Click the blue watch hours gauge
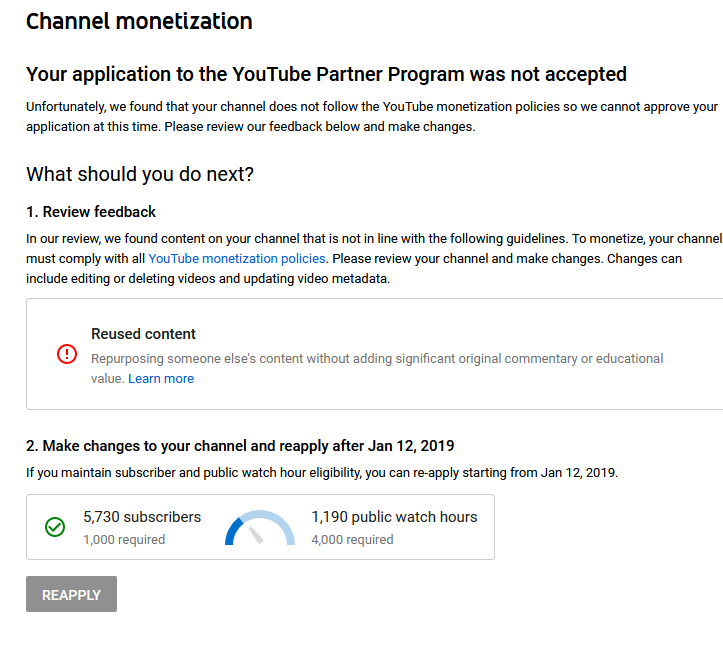Image resolution: width=723 pixels, height=646 pixels. [x=260, y=528]
